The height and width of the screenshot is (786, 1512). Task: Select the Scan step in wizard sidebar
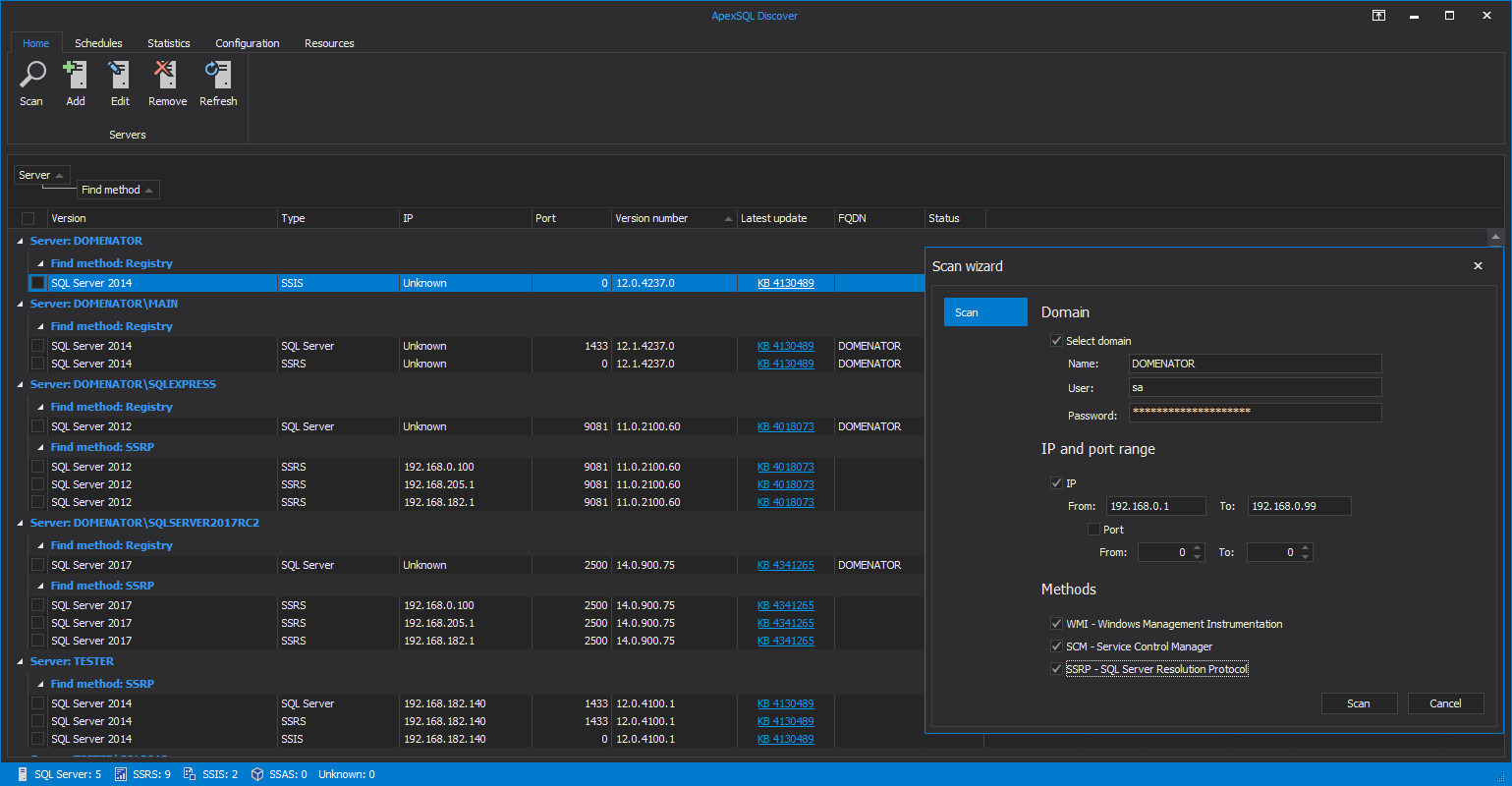(985, 312)
